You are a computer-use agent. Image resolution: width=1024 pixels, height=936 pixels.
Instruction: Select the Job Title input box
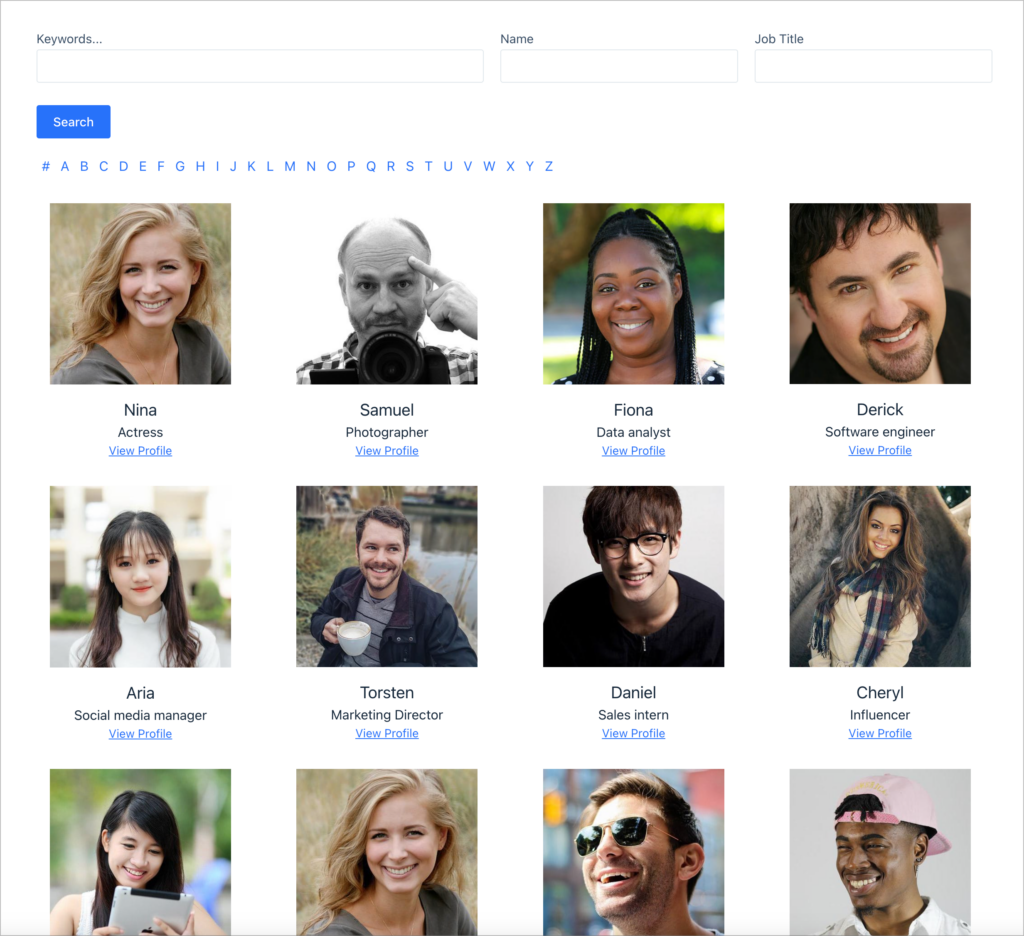872,66
